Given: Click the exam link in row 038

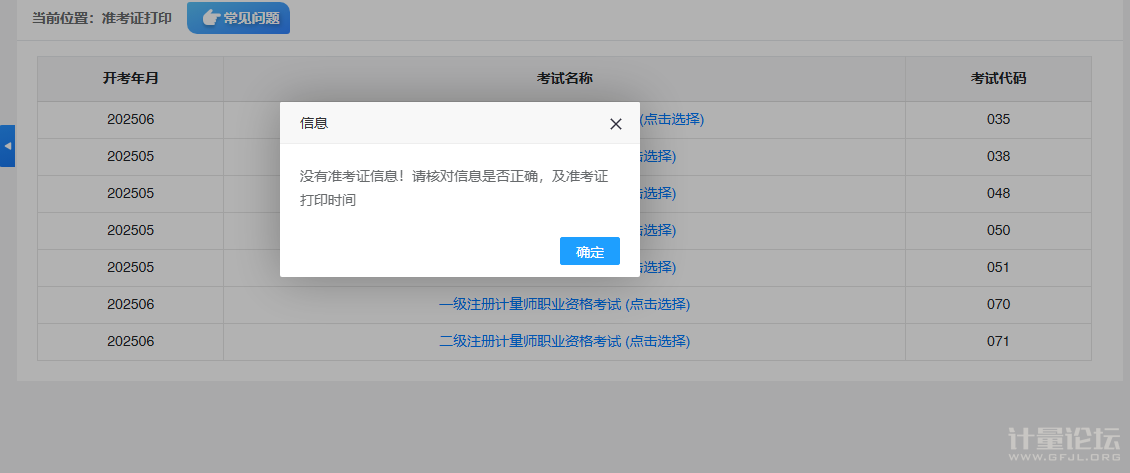Looking at the screenshot, I should point(657,156).
